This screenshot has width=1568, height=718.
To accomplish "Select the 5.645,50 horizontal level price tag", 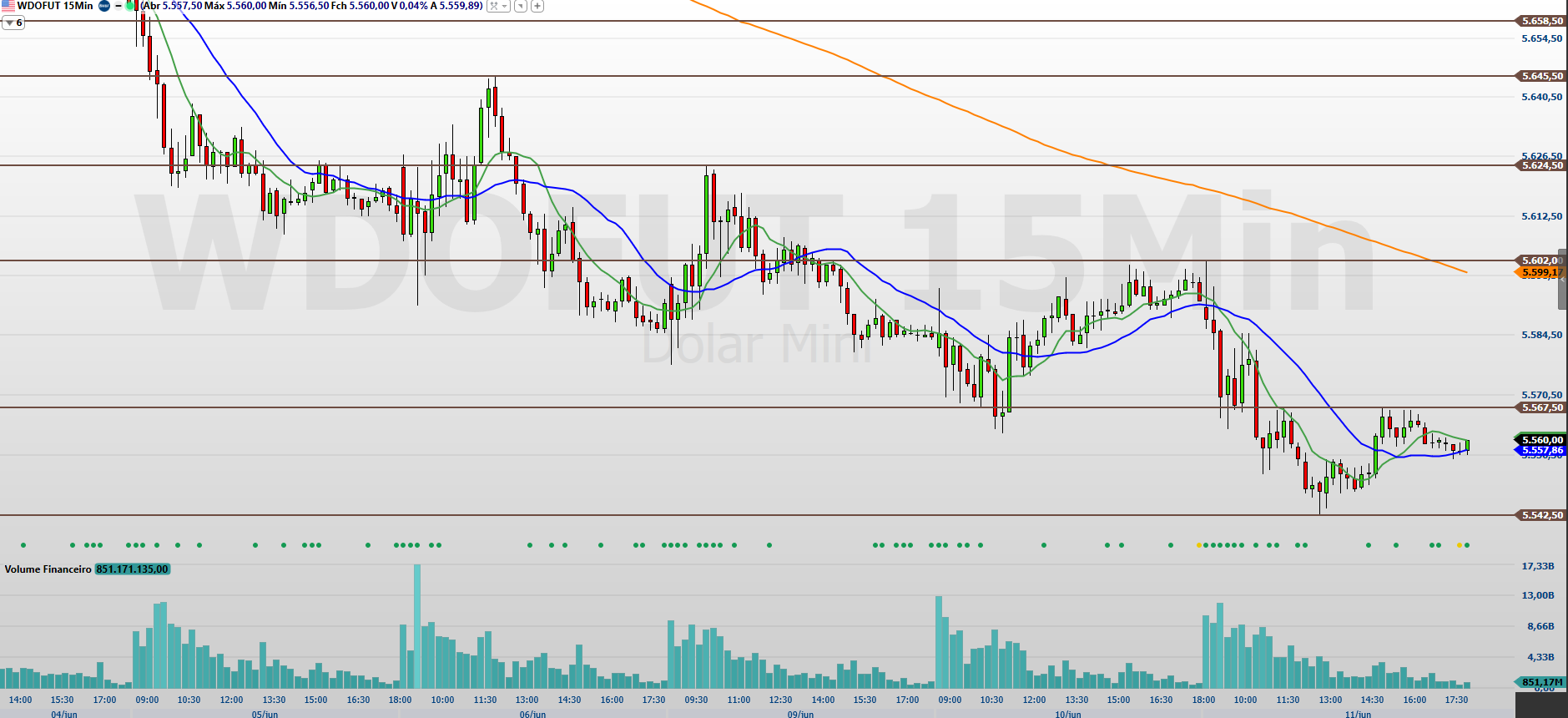I will (x=1540, y=76).
